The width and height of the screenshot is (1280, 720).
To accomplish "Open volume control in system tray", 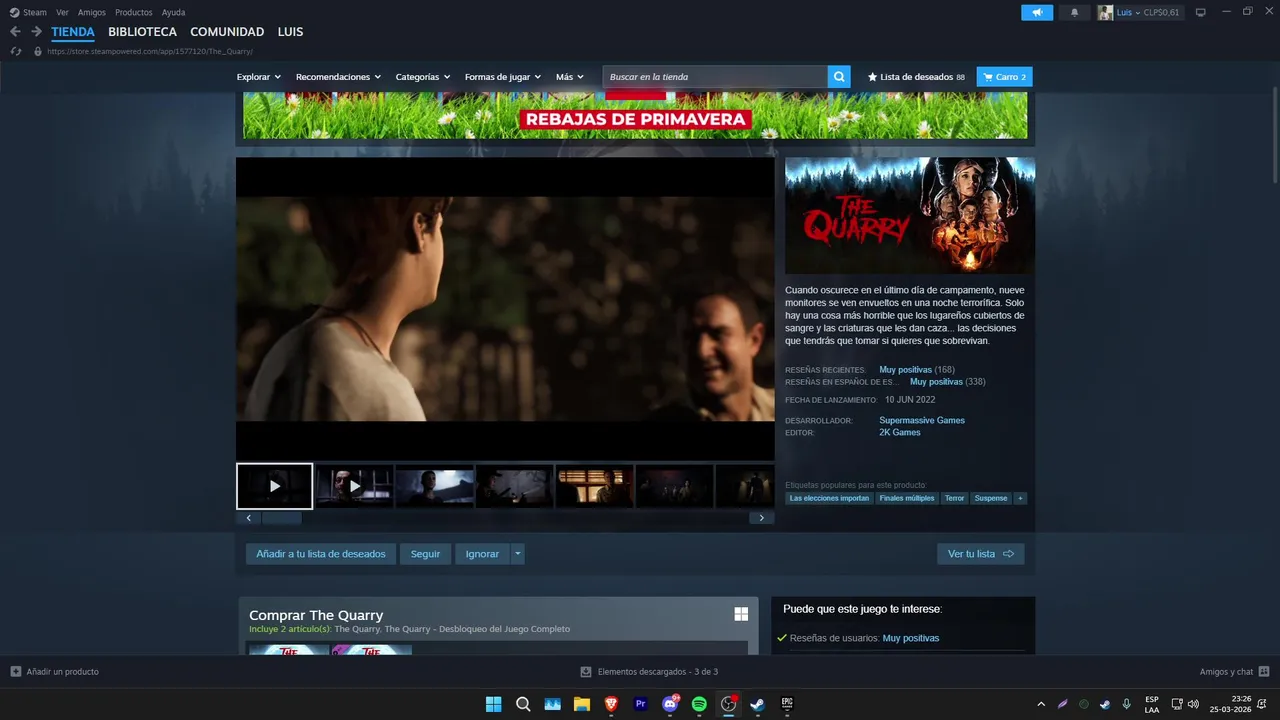I will [1193, 704].
